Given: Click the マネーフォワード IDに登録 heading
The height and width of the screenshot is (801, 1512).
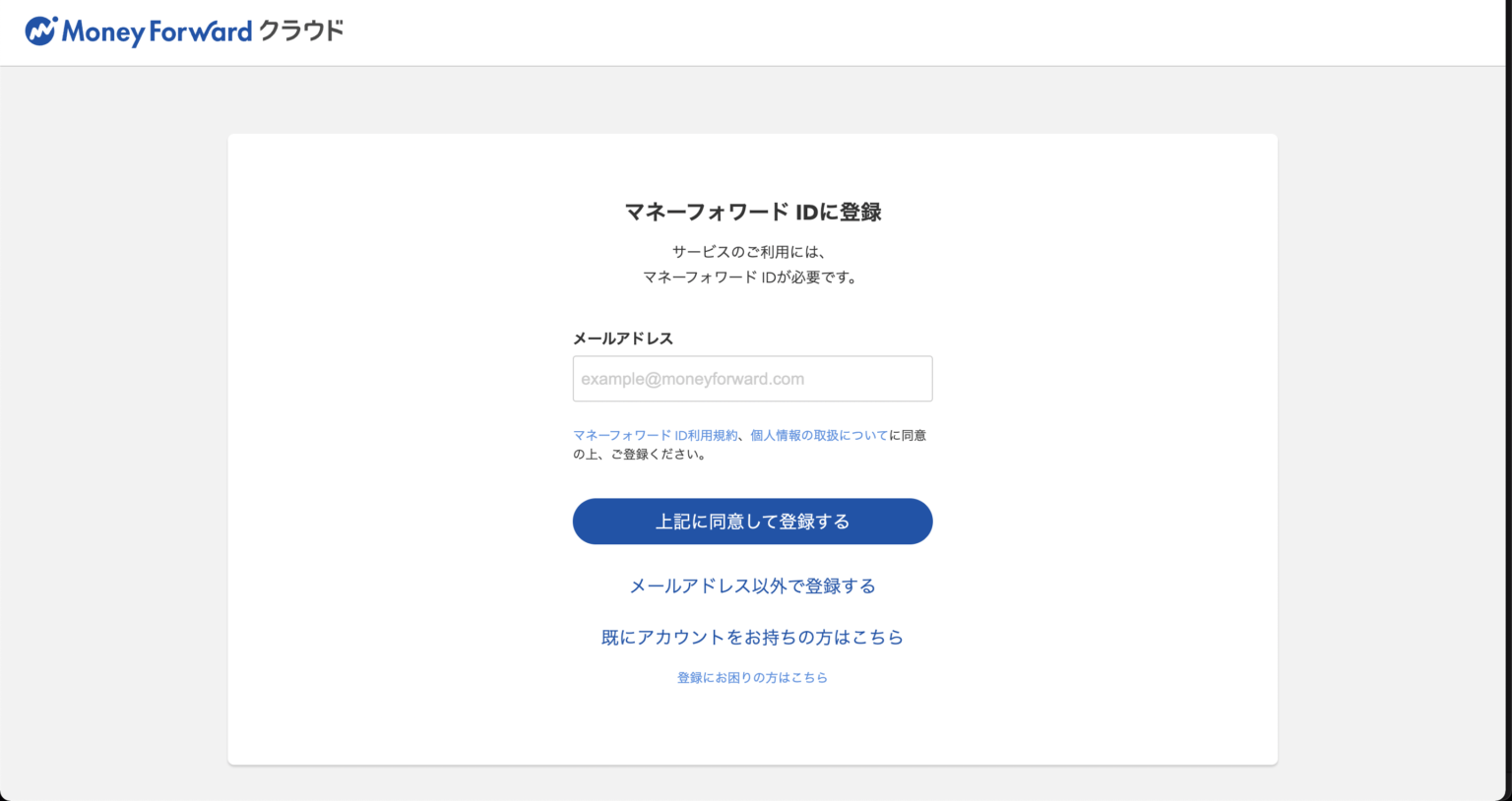Looking at the screenshot, I should pos(752,212).
